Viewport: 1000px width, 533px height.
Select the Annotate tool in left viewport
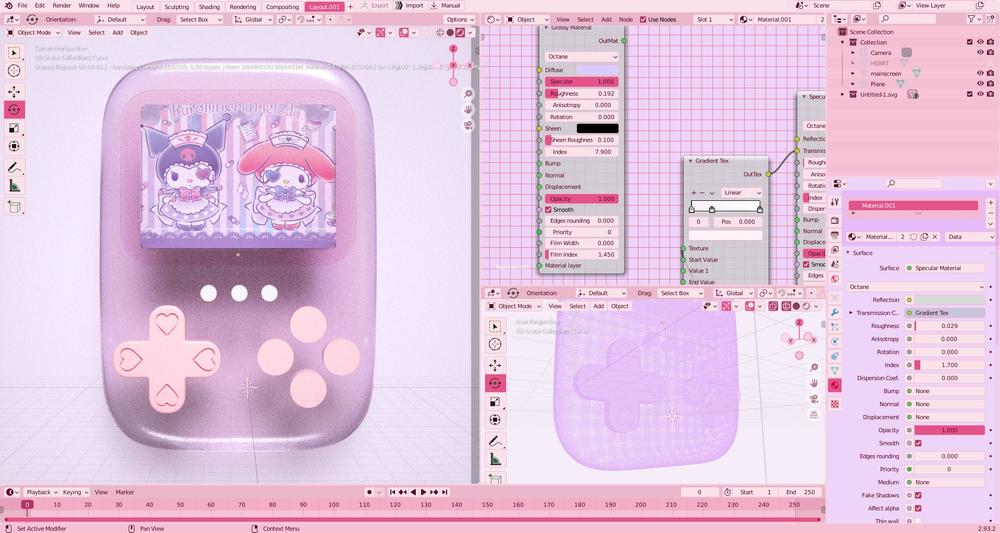[x=14, y=168]
